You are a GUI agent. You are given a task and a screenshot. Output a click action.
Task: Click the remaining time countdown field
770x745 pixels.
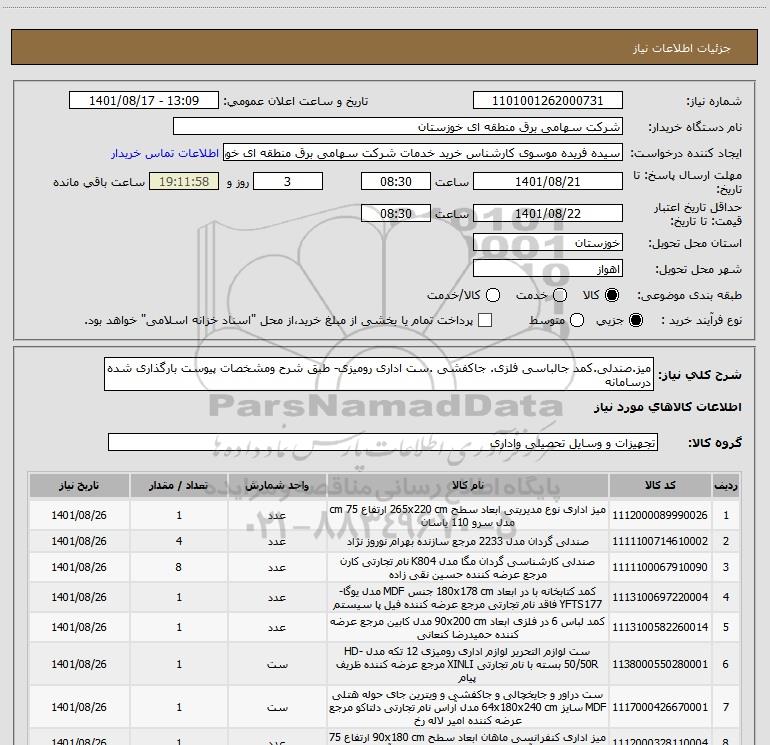coord(182,182)
